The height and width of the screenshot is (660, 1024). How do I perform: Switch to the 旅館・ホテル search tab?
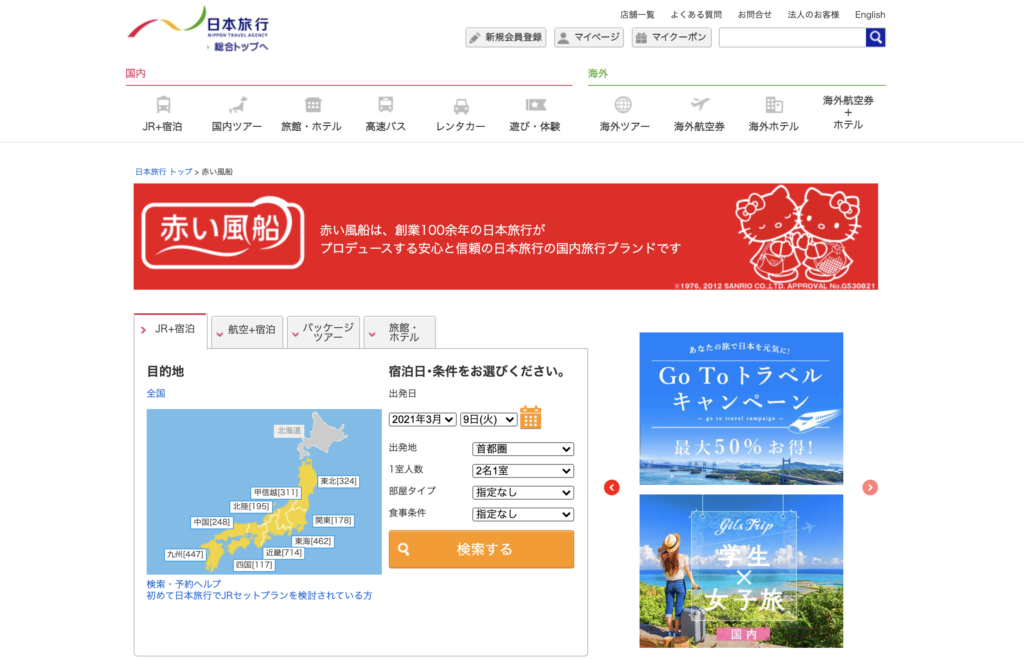(x=400, y=332)
